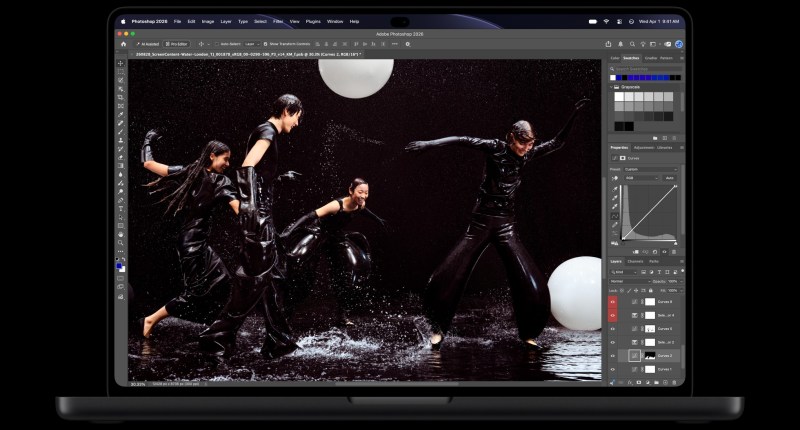Click the Home icon in the options bar

[123, 44]
